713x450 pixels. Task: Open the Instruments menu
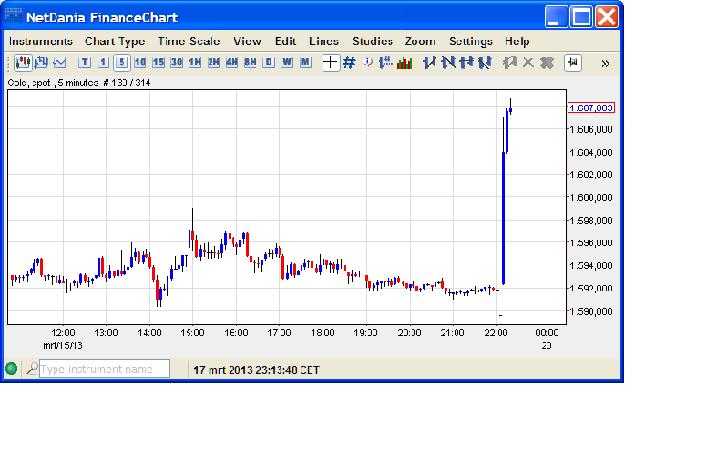(x=41, y=41)
